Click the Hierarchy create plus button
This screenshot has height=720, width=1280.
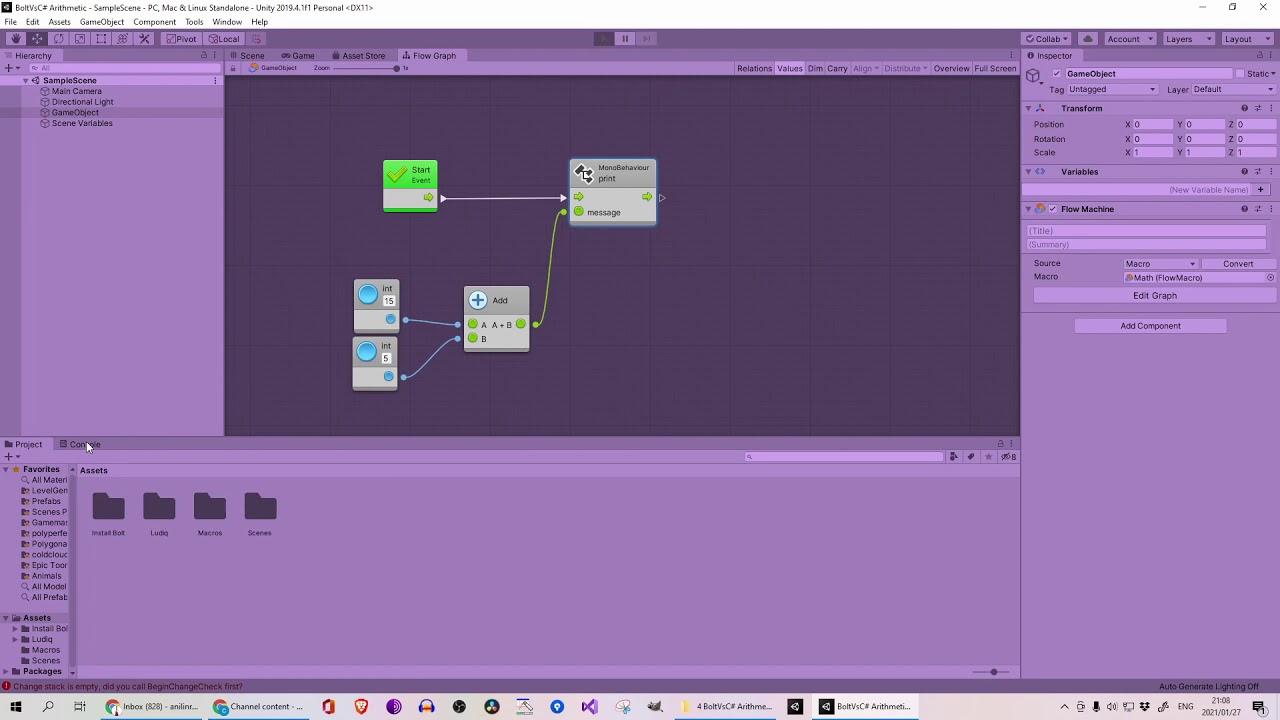(10, 68)
